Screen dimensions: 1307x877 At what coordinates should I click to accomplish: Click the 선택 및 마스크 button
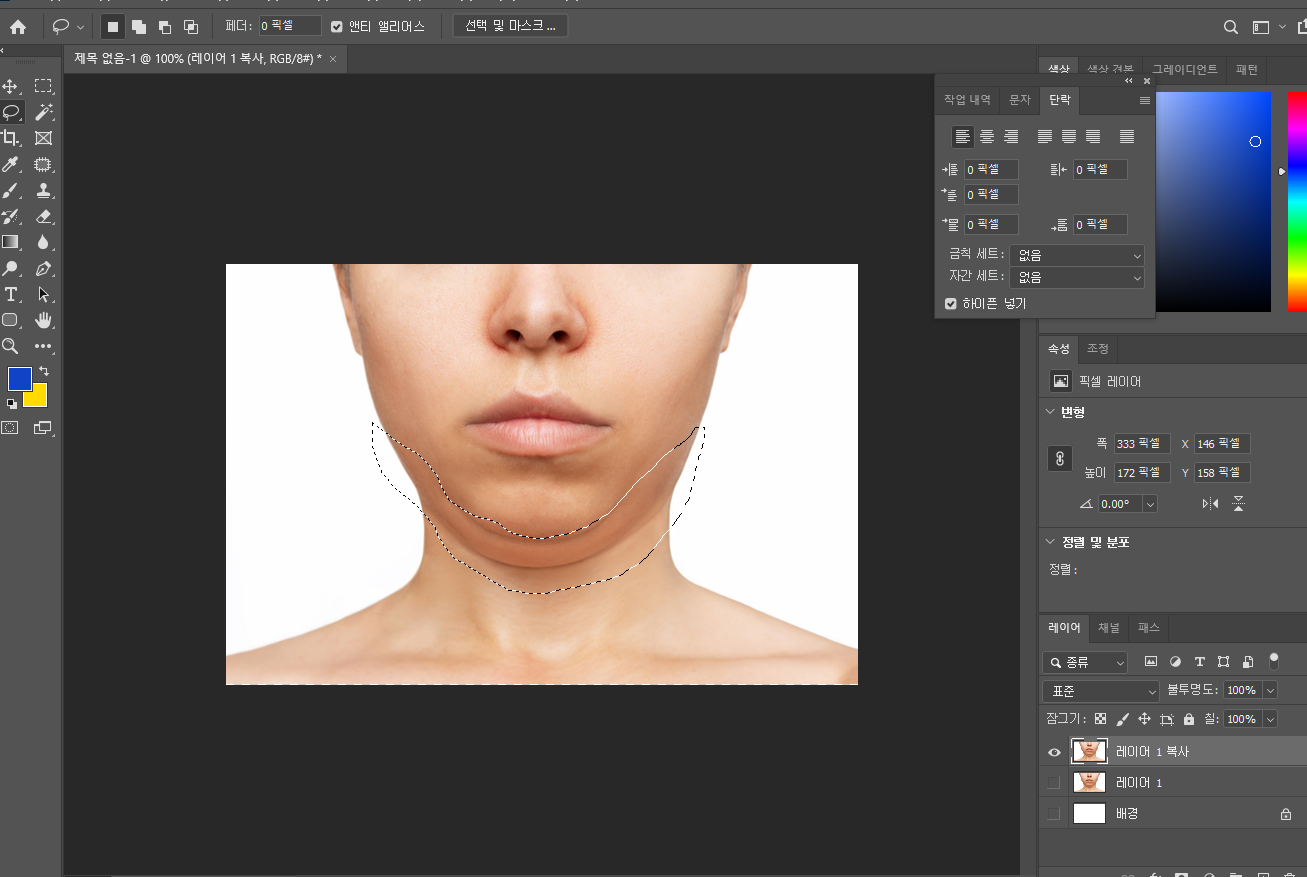(510, 26)
